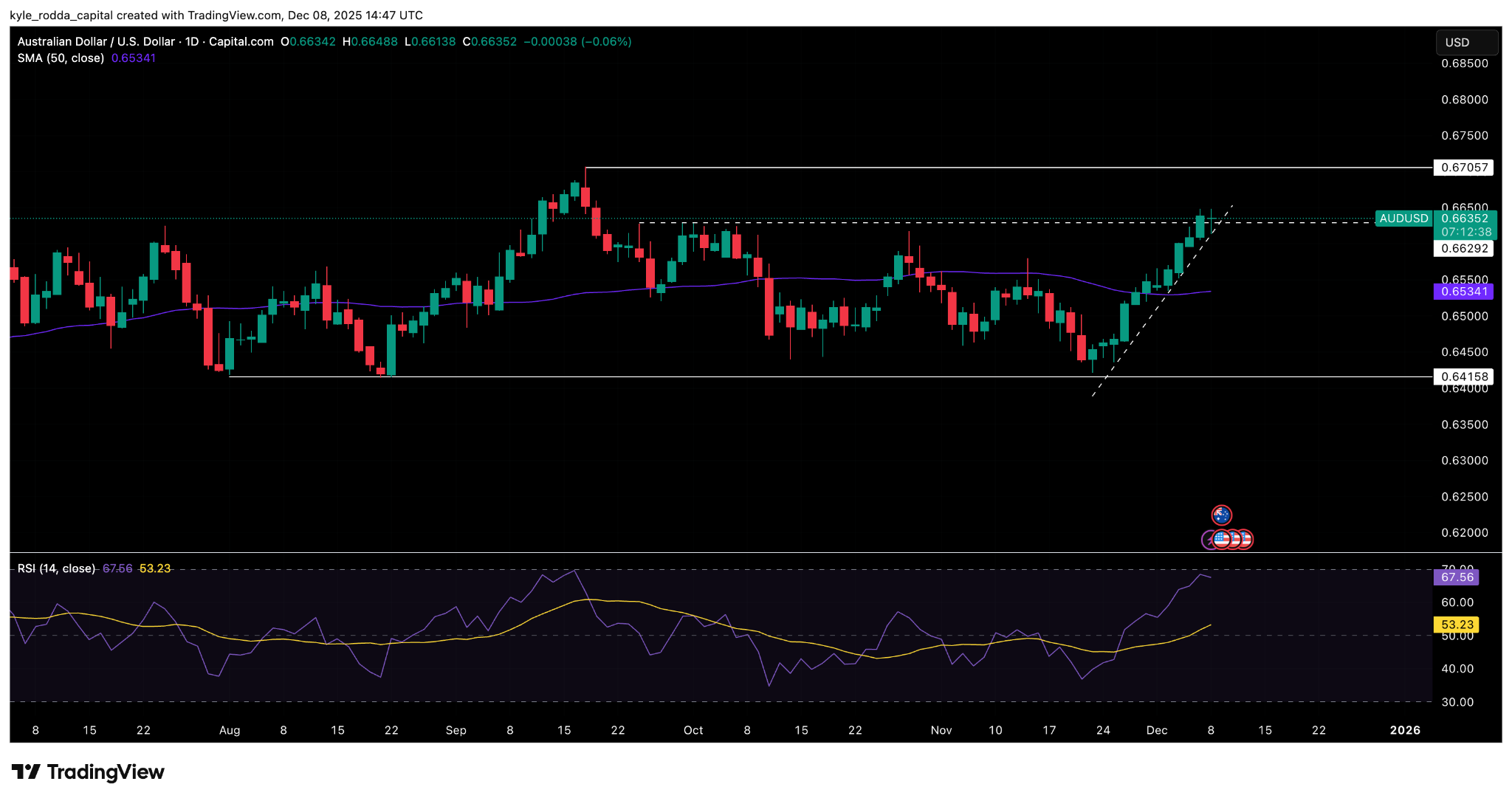
Task: Click the Australian flag economic event icon
Action: click(1222, 515)
